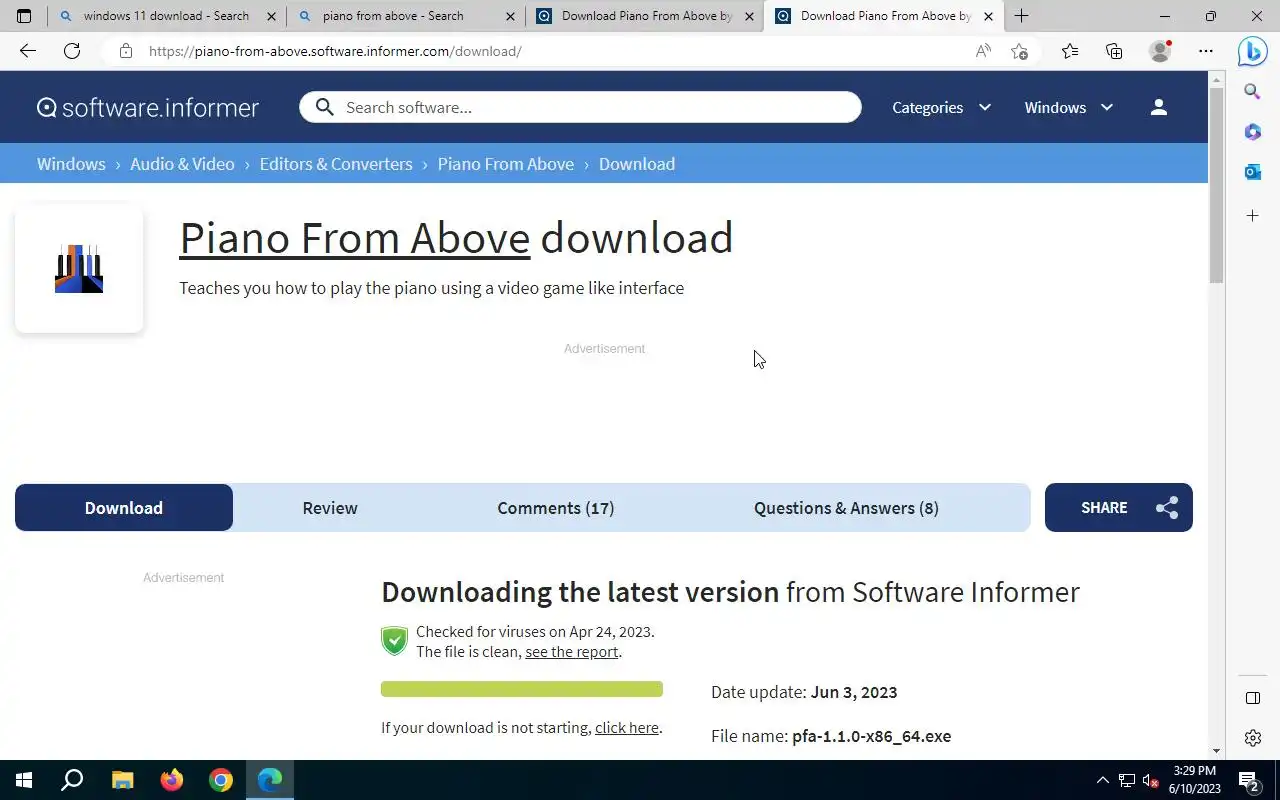Close the 'piano from above - Search' tab
The image size is (1280, 800).
[510, 16]
